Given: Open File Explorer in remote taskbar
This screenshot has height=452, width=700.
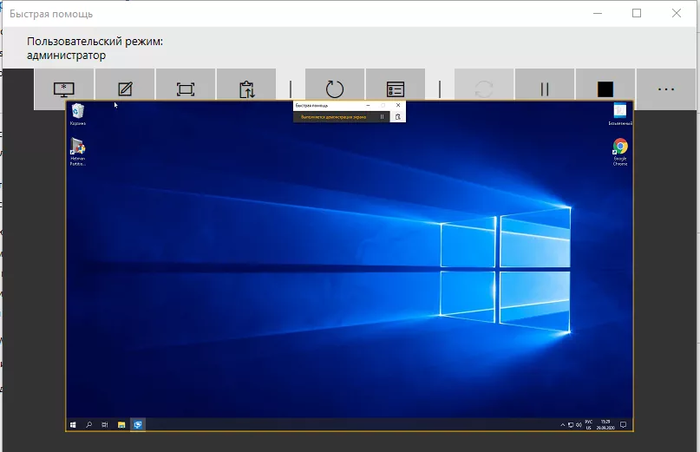Looking at the screenshot, I should click(121, 424).
